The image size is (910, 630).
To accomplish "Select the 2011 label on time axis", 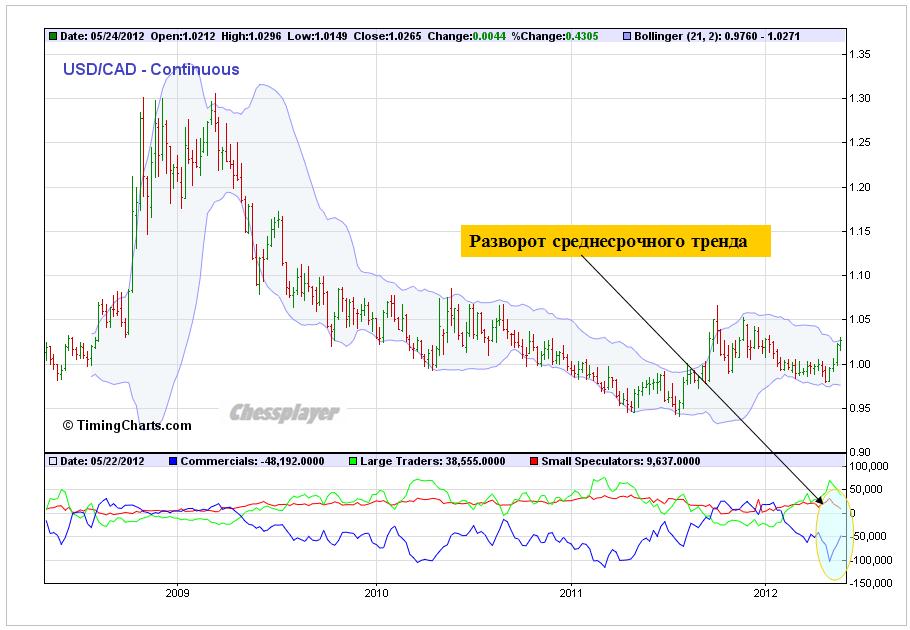I will (569, 590).
